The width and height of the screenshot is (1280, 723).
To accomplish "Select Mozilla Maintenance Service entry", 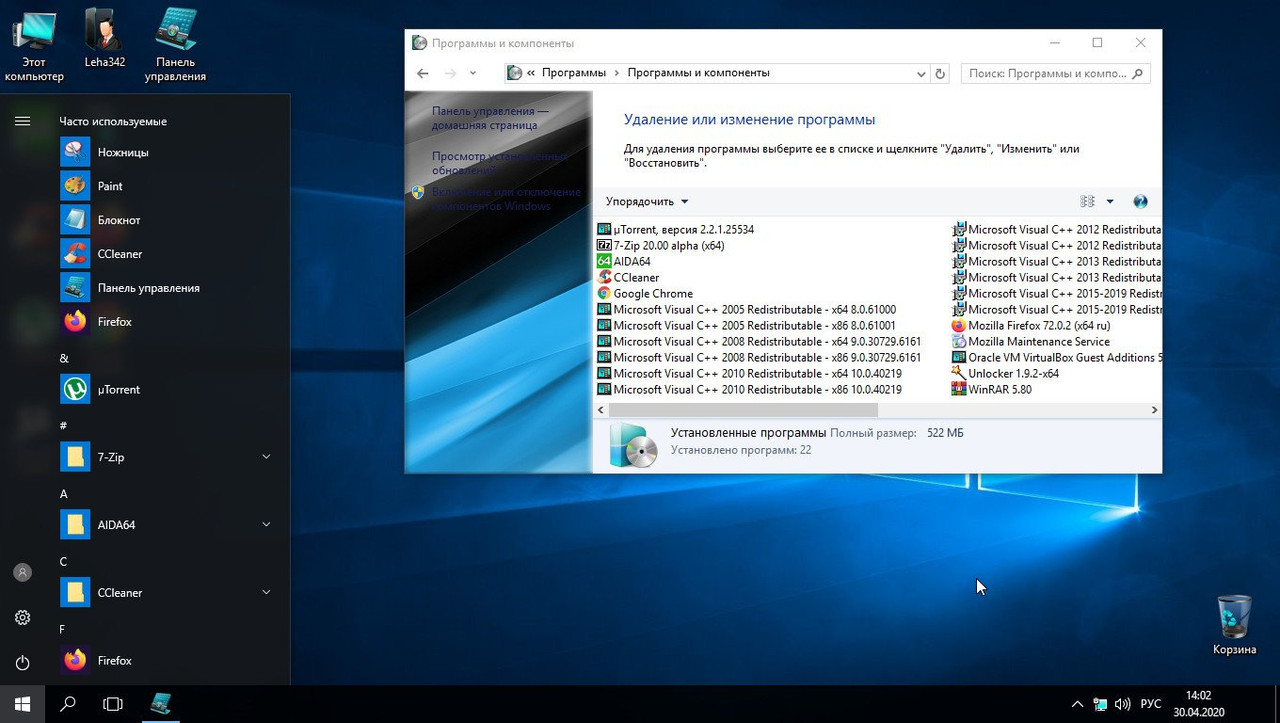I will point(1031,341).
